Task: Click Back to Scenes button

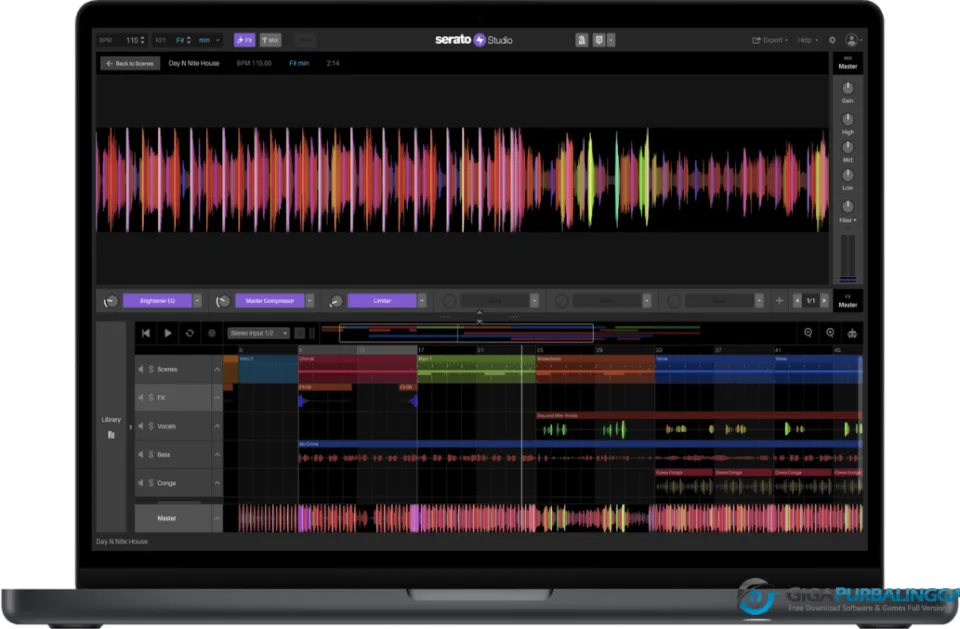Action: point(130,63)
